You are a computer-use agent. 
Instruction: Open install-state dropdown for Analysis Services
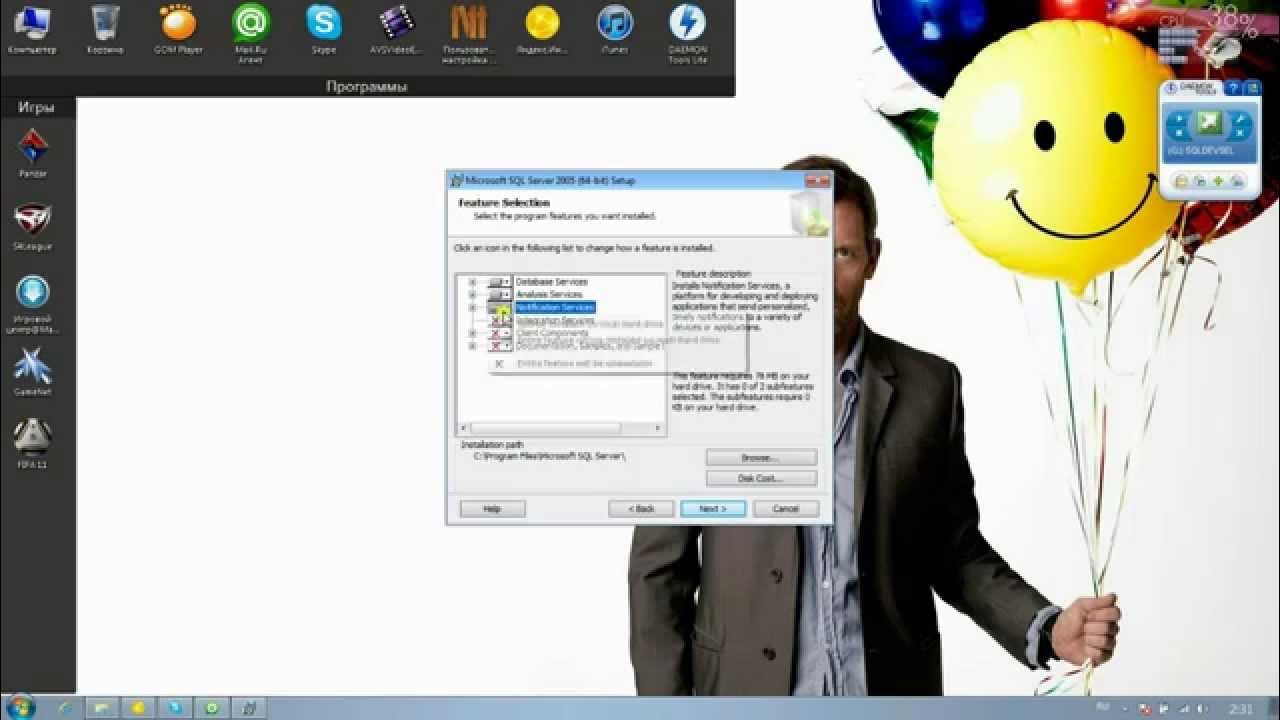[500, 295]
